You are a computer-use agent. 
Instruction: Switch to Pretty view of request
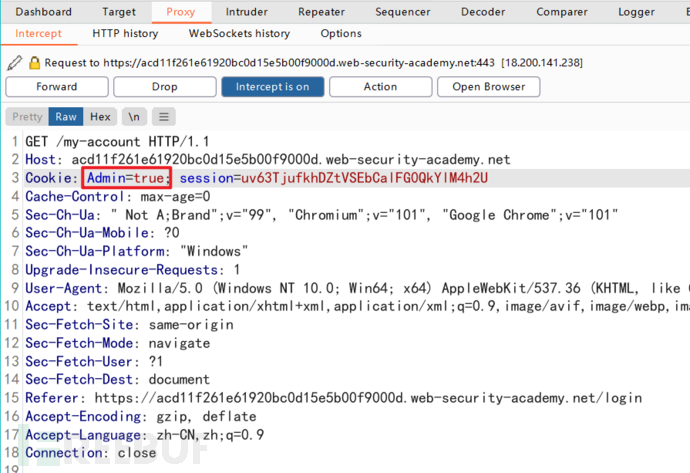[x=27, y=117]
